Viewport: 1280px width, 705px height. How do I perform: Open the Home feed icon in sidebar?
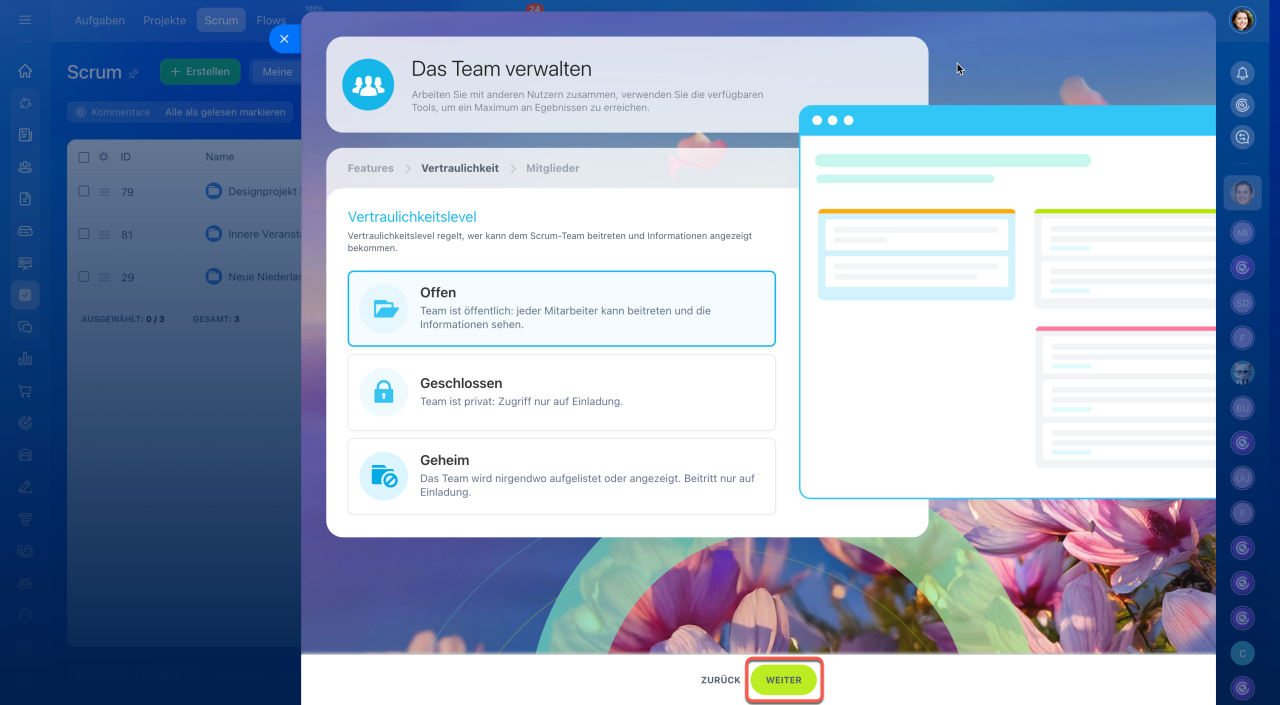tap(25, 71)
